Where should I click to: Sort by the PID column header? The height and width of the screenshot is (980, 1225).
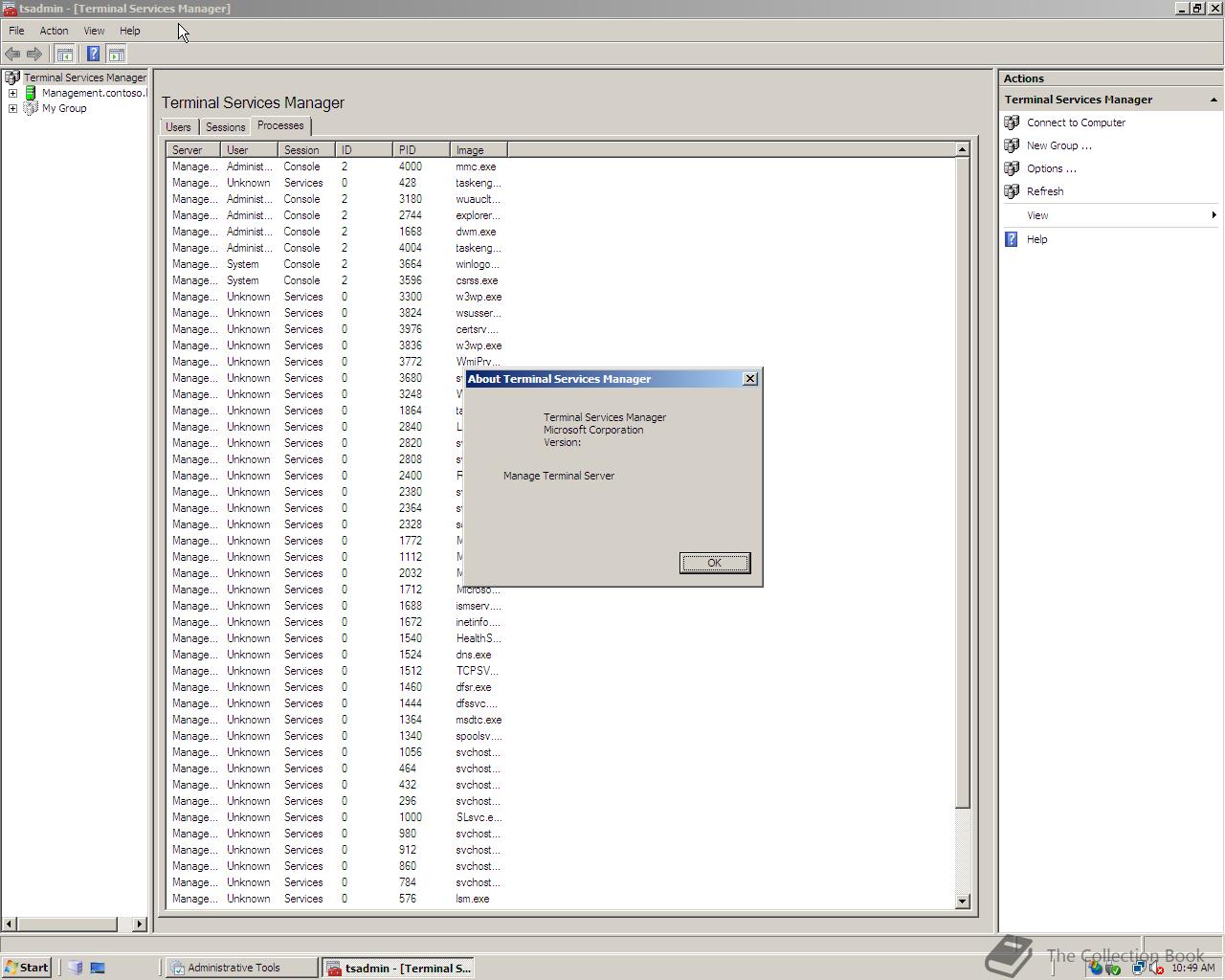coord(422,150)
